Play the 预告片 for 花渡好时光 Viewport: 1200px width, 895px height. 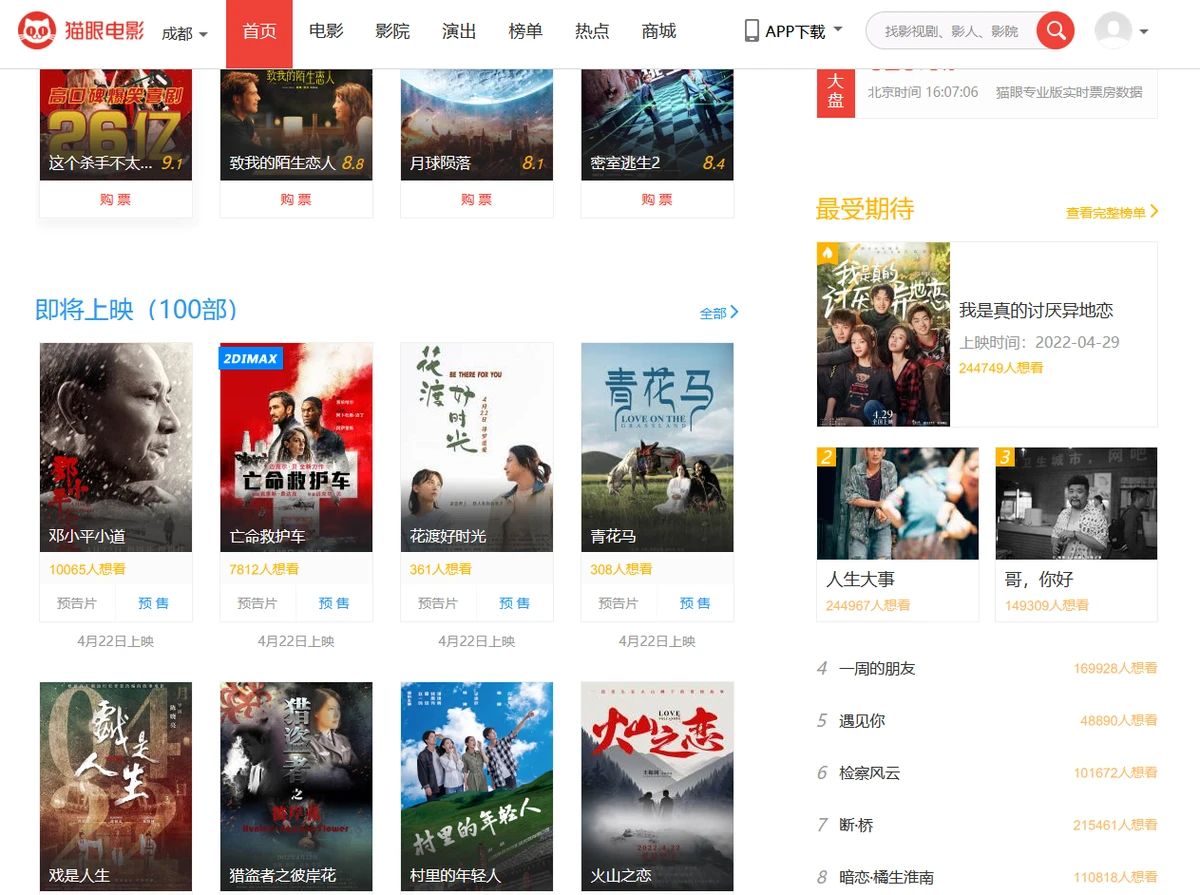(438, 603)
